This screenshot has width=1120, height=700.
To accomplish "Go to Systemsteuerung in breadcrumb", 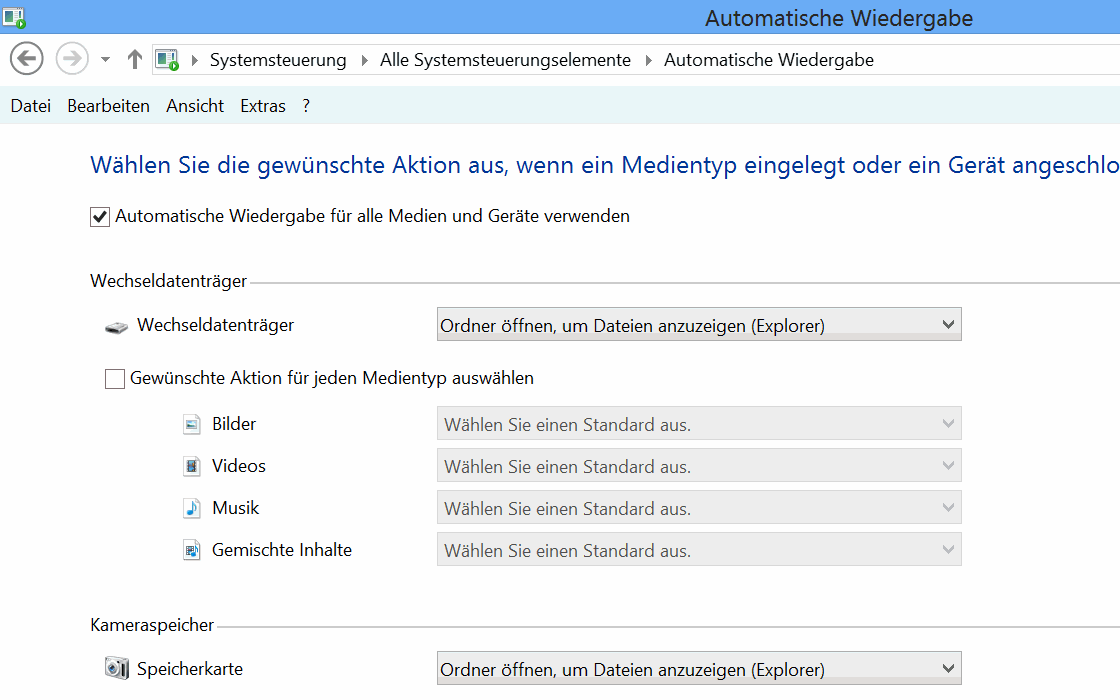I will (x=278, y=60).
